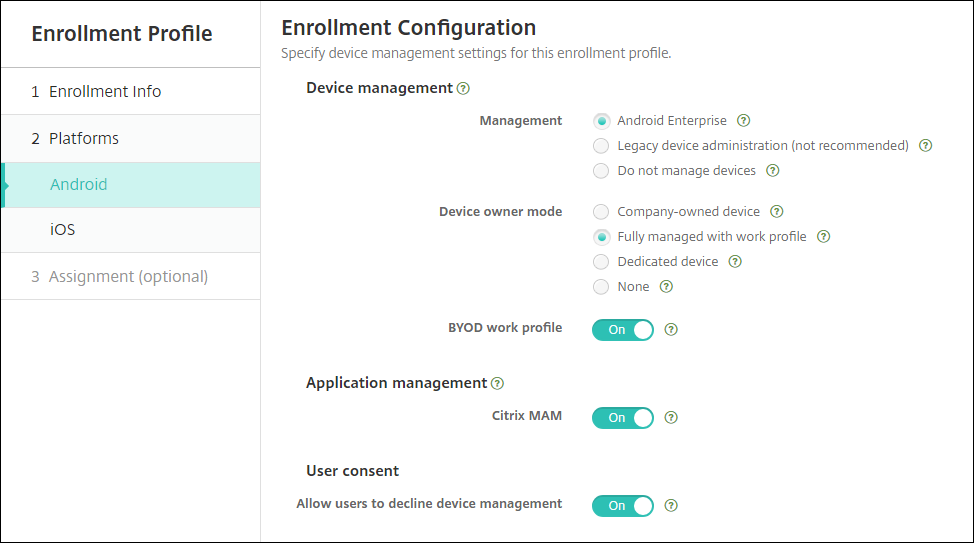This screenshot has width=974, height=543.
Task: Disable the Citrix MAM toggle
Action: [x=622, y=418]
